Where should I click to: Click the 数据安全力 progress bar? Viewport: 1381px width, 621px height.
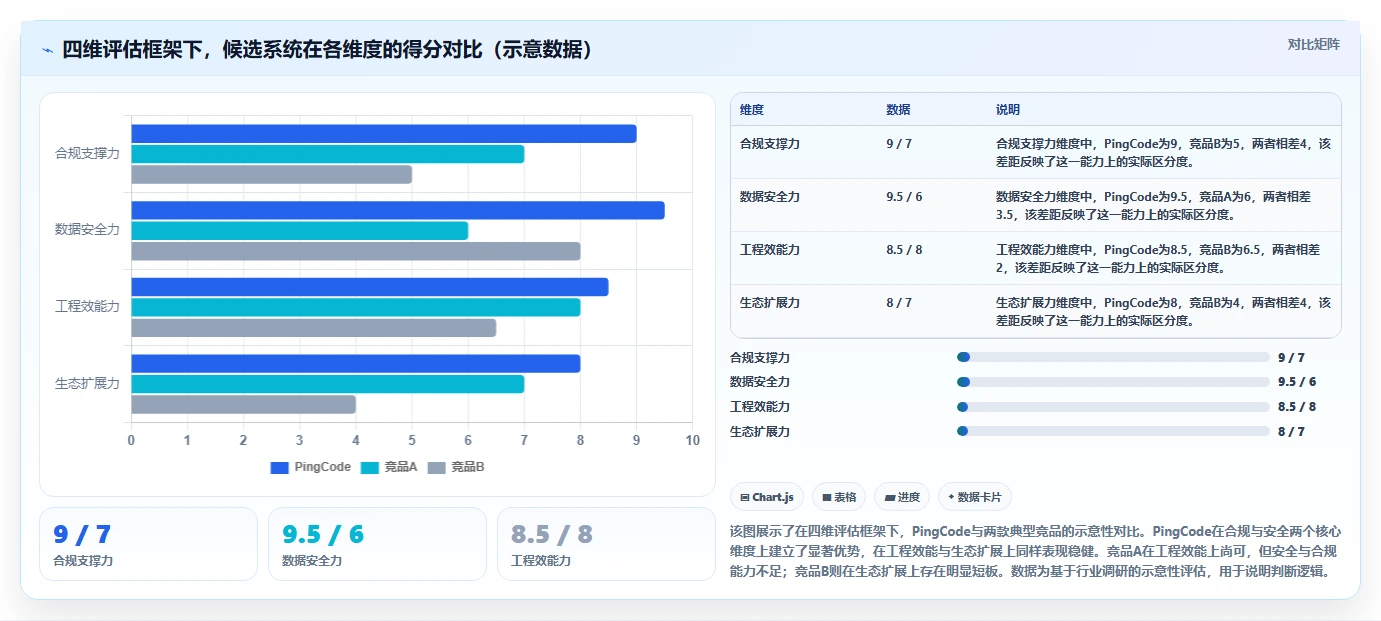pos(1113,382)
